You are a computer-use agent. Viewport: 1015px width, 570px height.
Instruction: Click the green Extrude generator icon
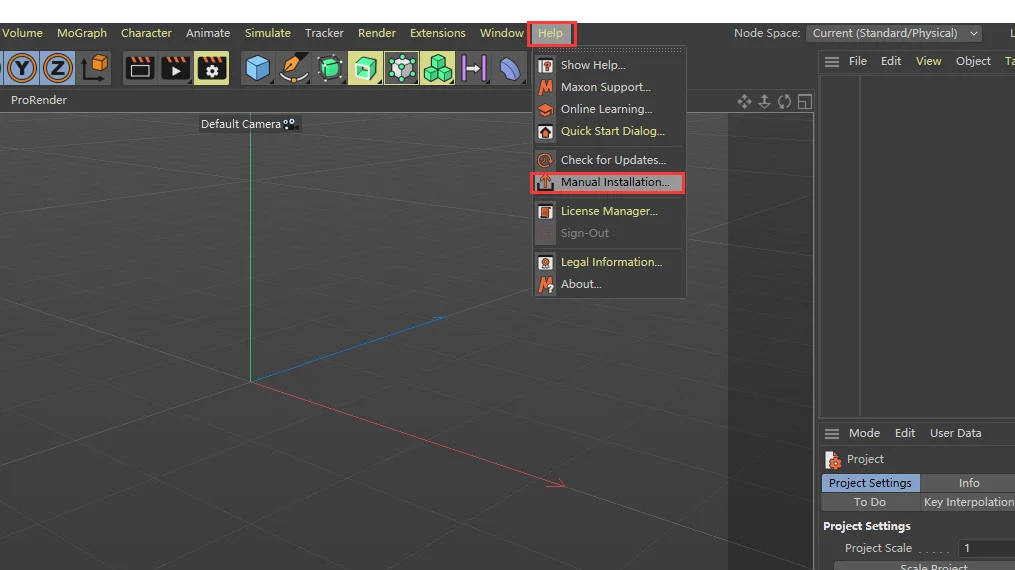[366, 68]
